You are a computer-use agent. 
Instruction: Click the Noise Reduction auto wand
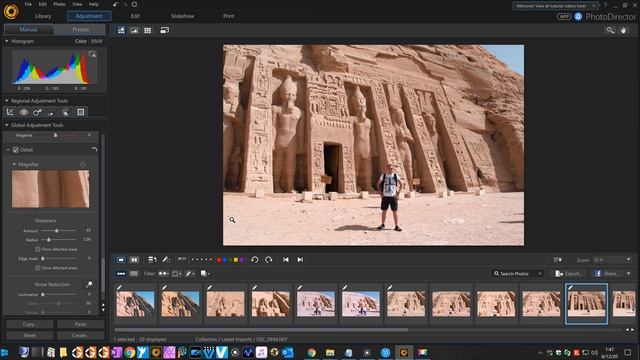click(89, 284)
